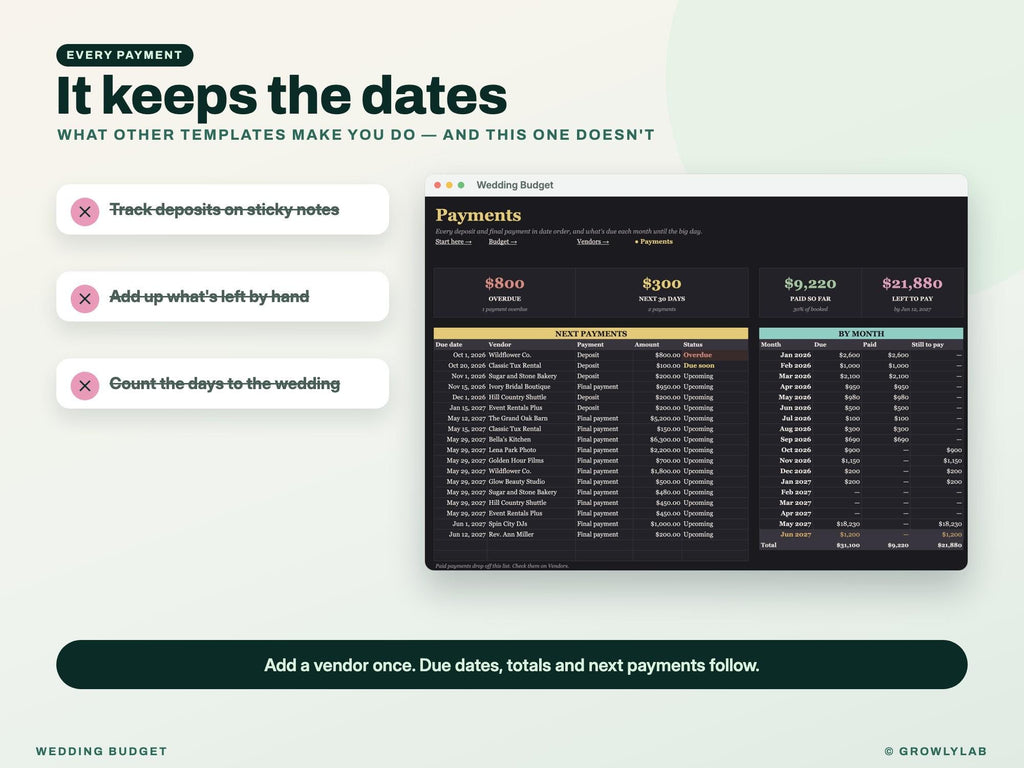Select the "$1,800.00" amount for Wildflower Co.
This screenshot has width=1024, height=768.
[x=665, y=471]
